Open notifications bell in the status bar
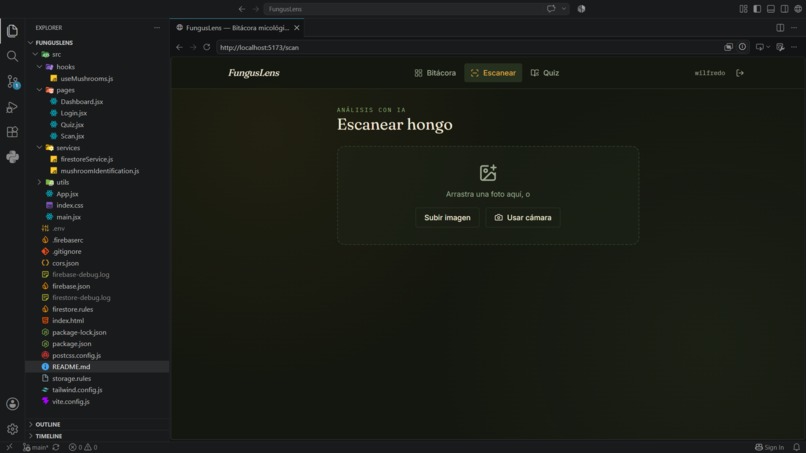Viewport: 806px width, 453px height. click(x=796, y=447)
